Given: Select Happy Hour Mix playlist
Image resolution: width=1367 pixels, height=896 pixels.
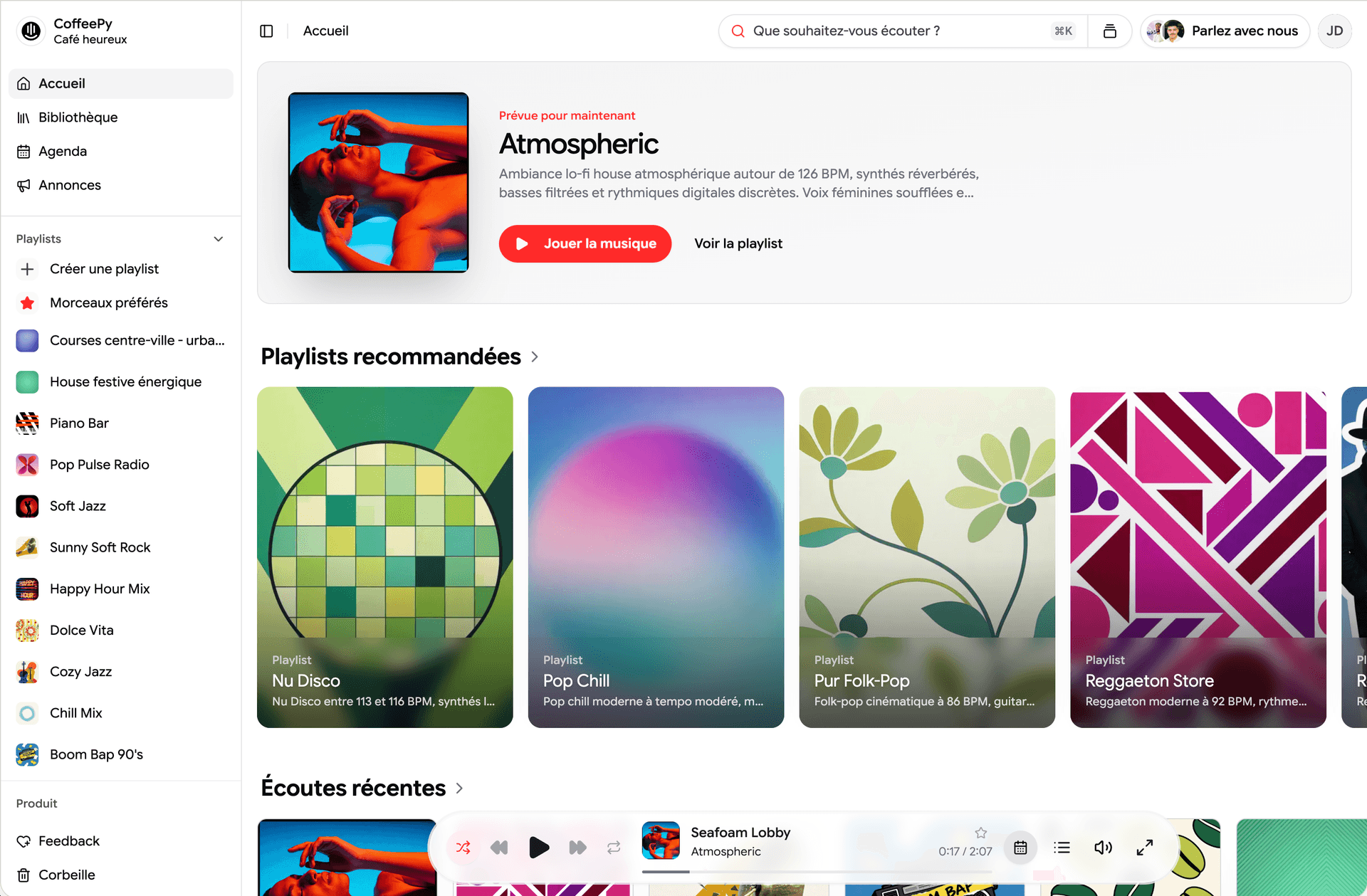Looking at the screenshot, I should point(121,589).
